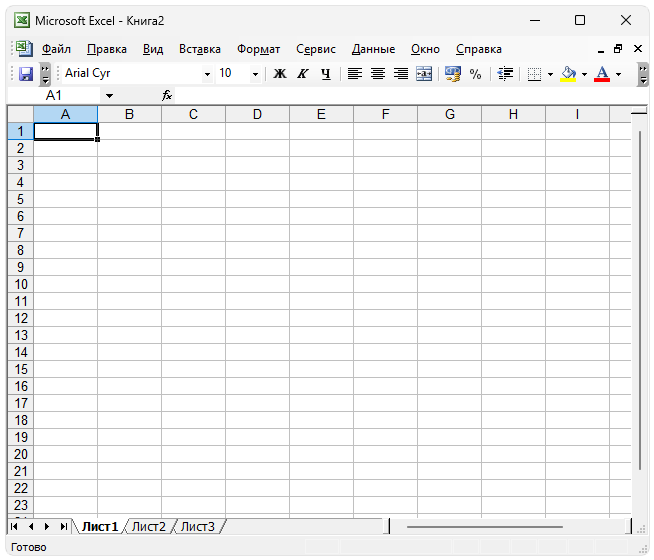Open the Справка menu

(x=479, y=49)
